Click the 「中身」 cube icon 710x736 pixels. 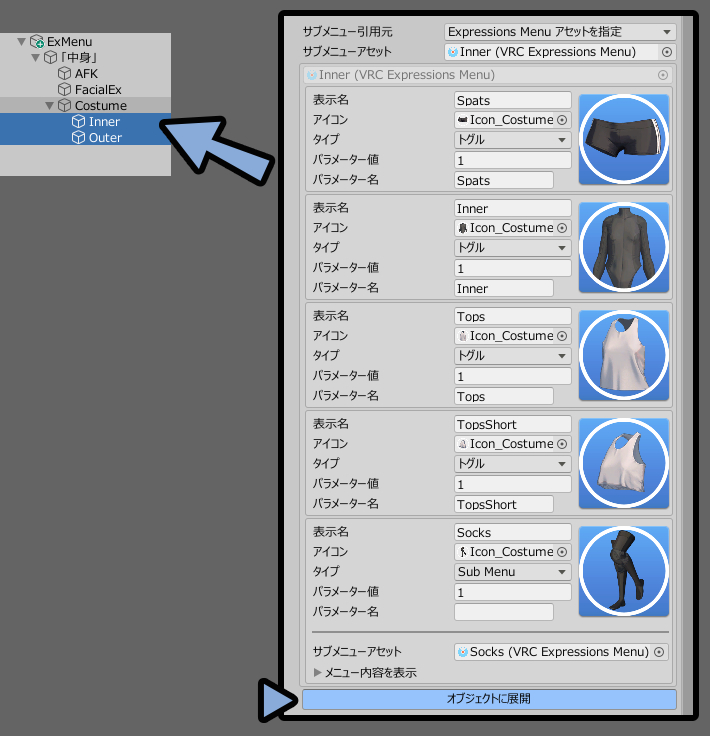[x=50, y=58]
